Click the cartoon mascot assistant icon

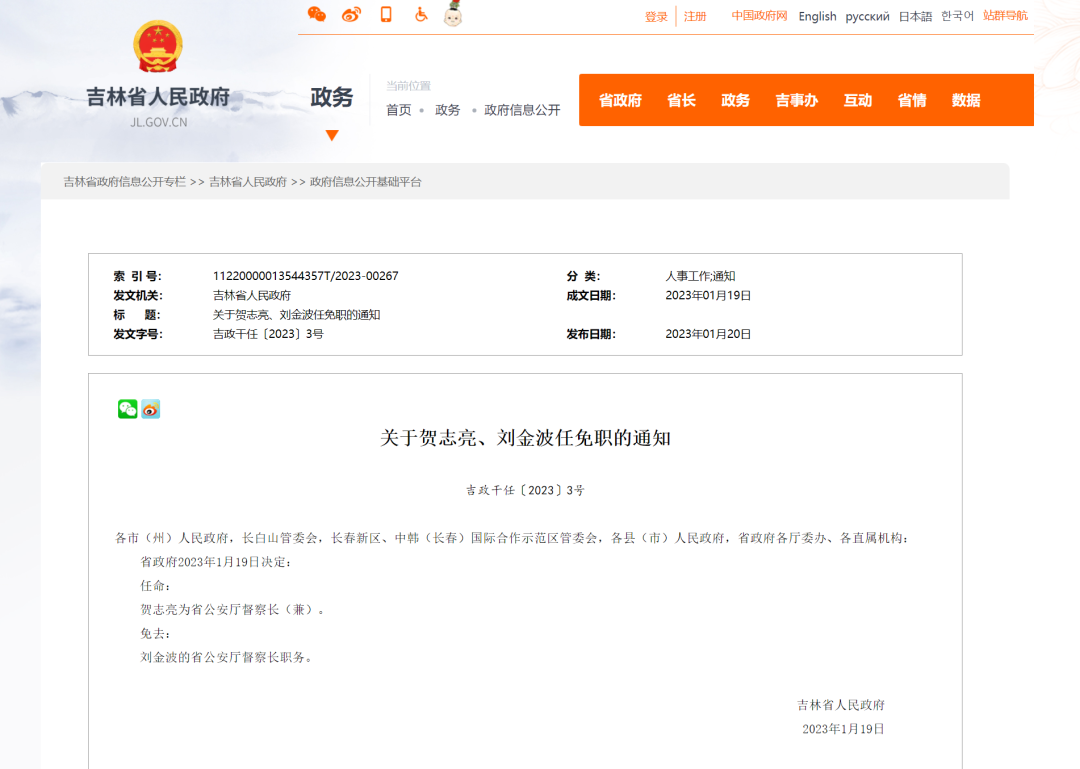[453, 14]
